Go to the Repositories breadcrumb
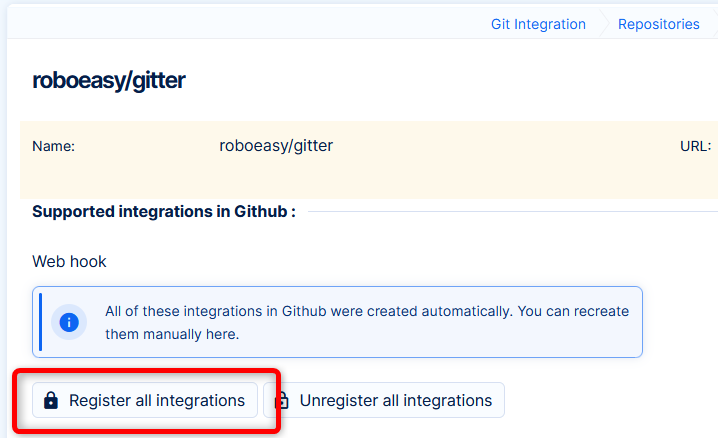718x438 pixels. tap(658, 24)
